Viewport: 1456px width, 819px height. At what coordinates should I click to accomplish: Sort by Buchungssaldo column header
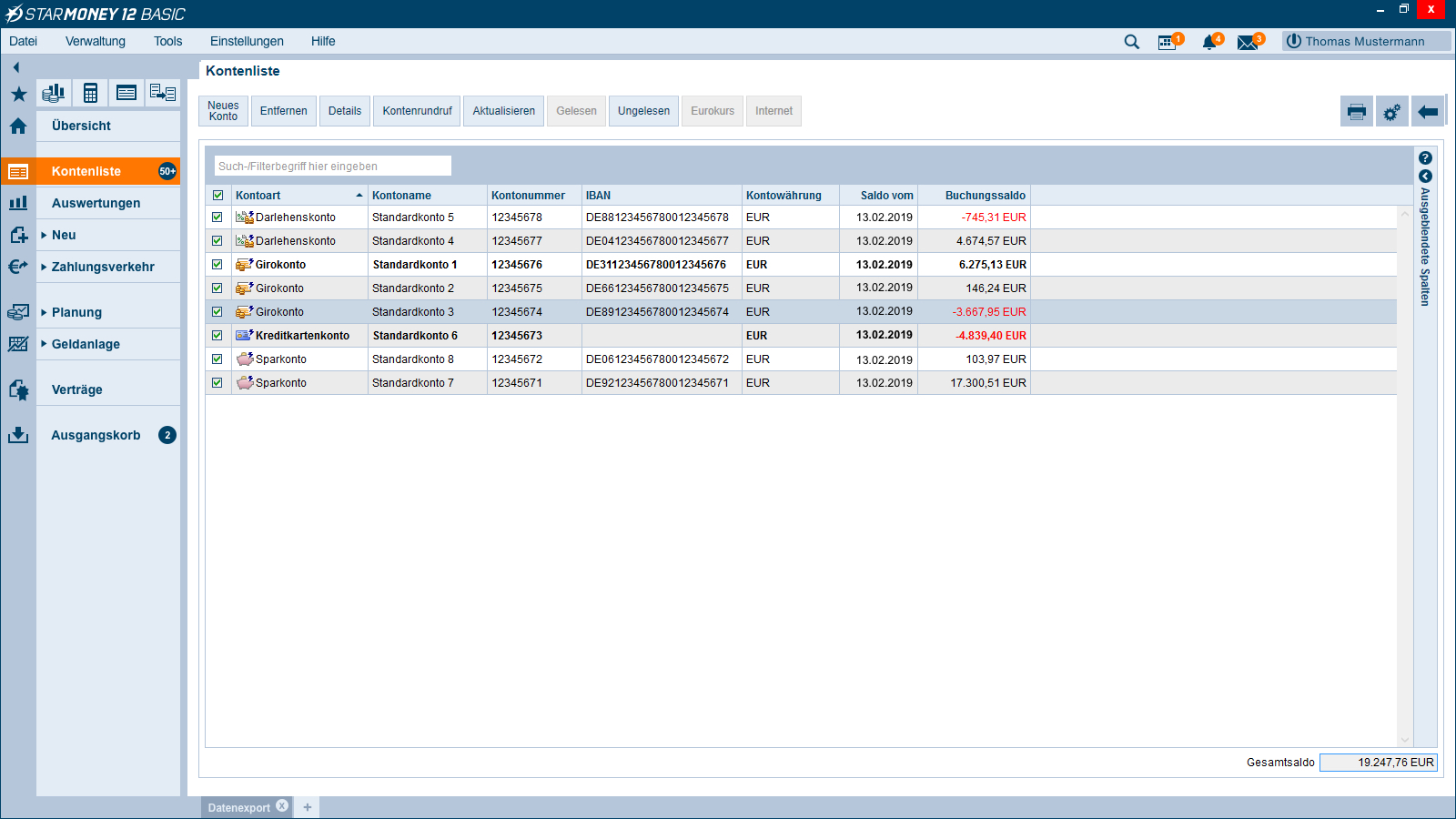pyautogui.click(x=974, y=196)
